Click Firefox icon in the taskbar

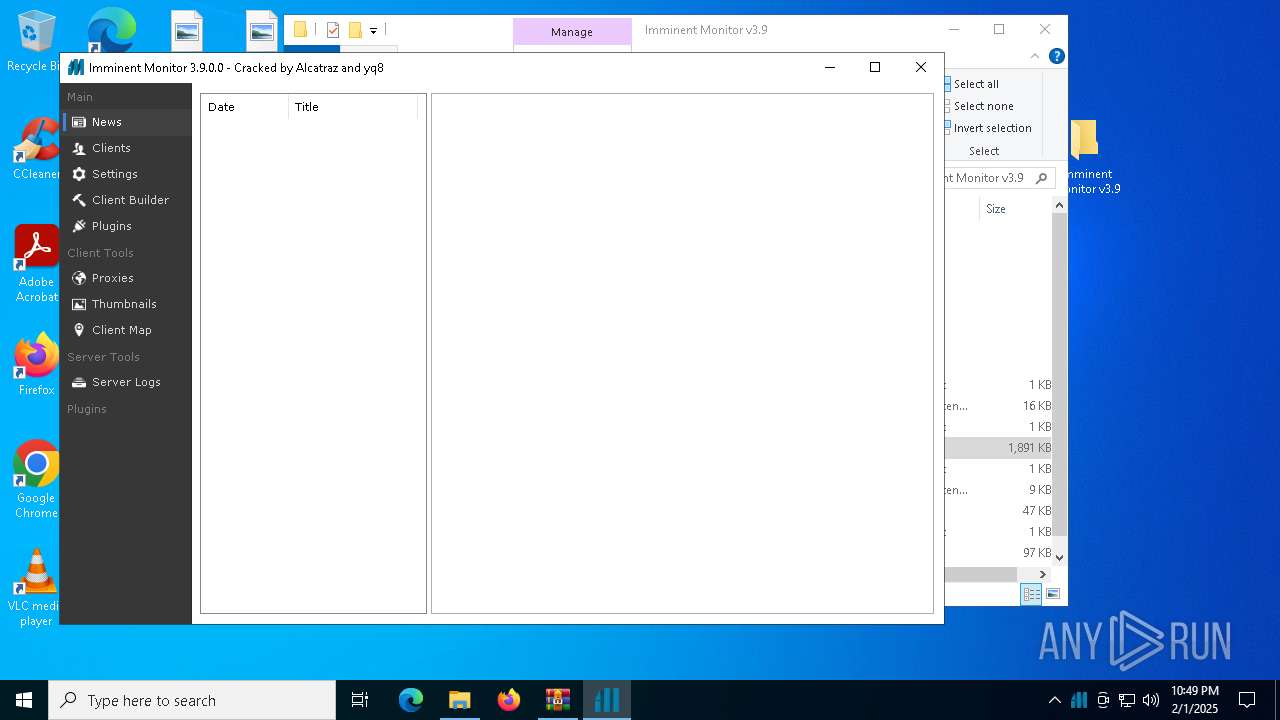click(509, 700)
